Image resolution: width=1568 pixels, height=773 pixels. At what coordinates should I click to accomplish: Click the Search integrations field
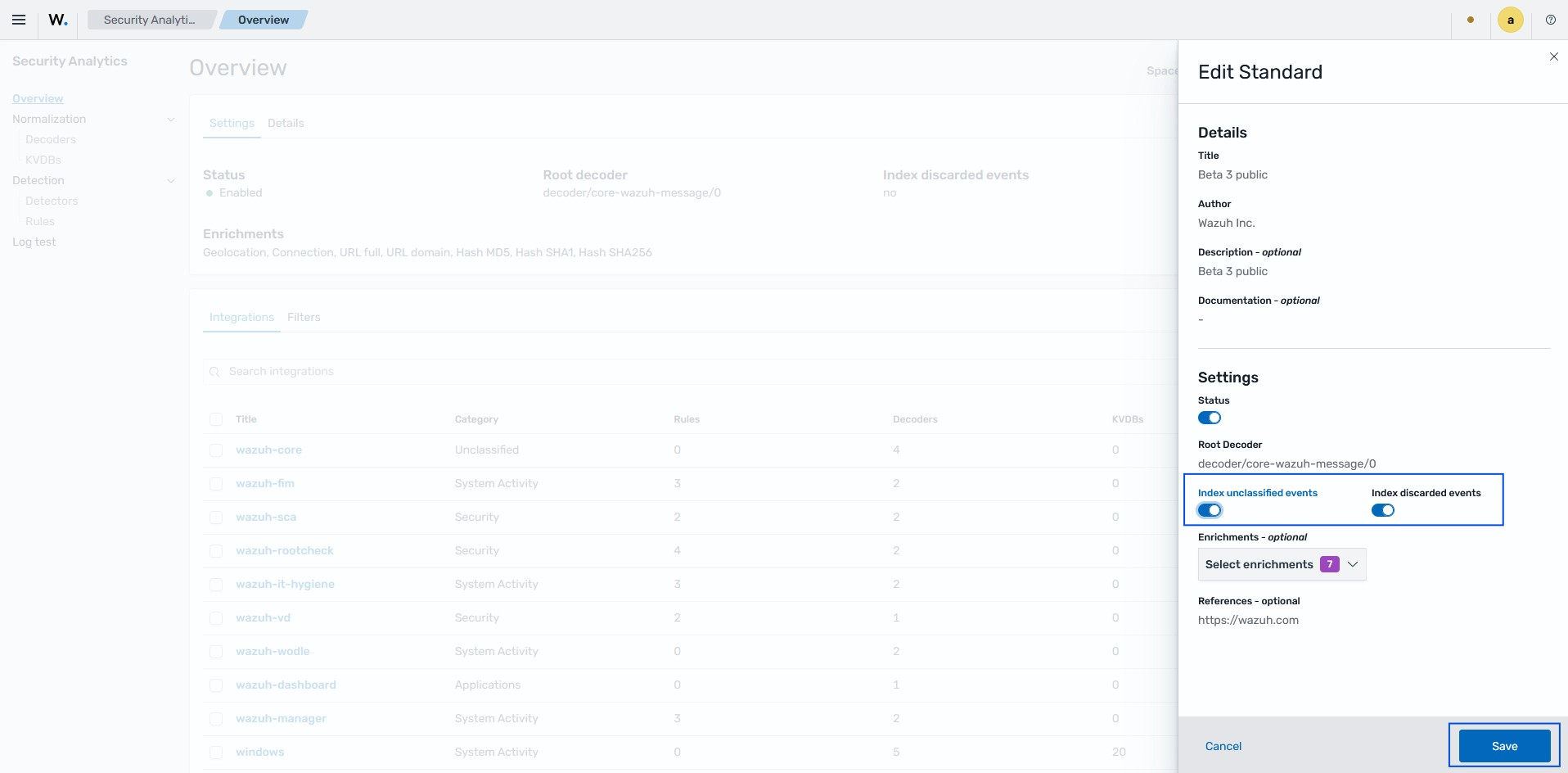pyautogui.click(x=690, y=372)
